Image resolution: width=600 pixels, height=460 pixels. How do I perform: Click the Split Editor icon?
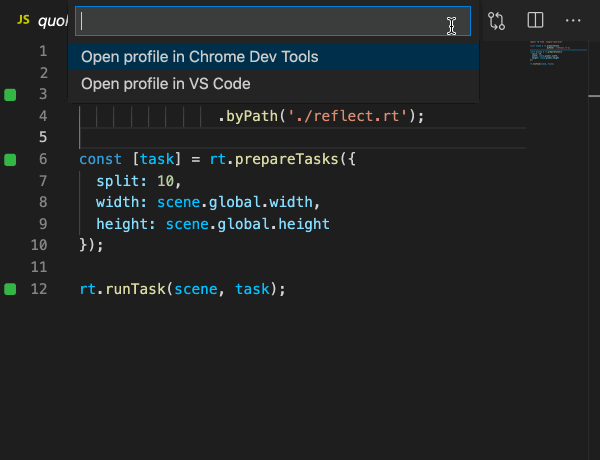(x=535, y=20)
